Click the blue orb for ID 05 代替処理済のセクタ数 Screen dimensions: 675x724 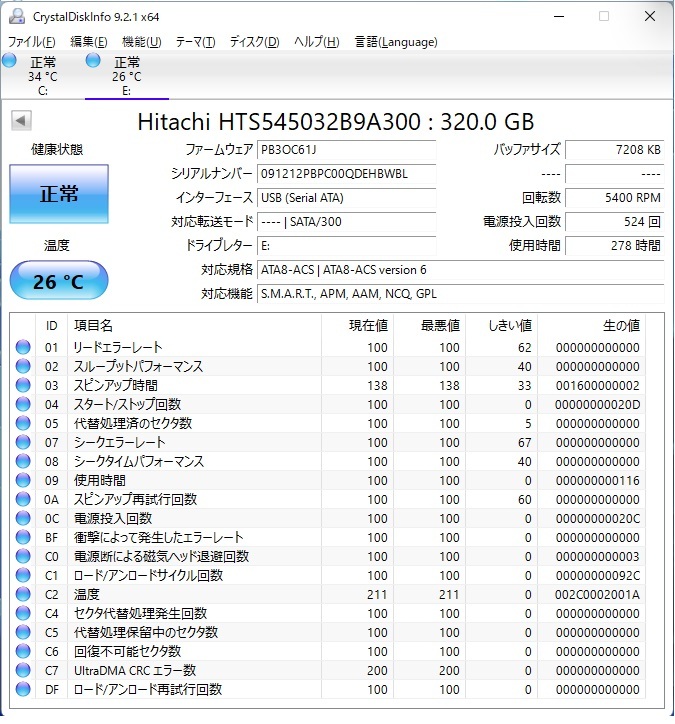[x=23, y=423]
